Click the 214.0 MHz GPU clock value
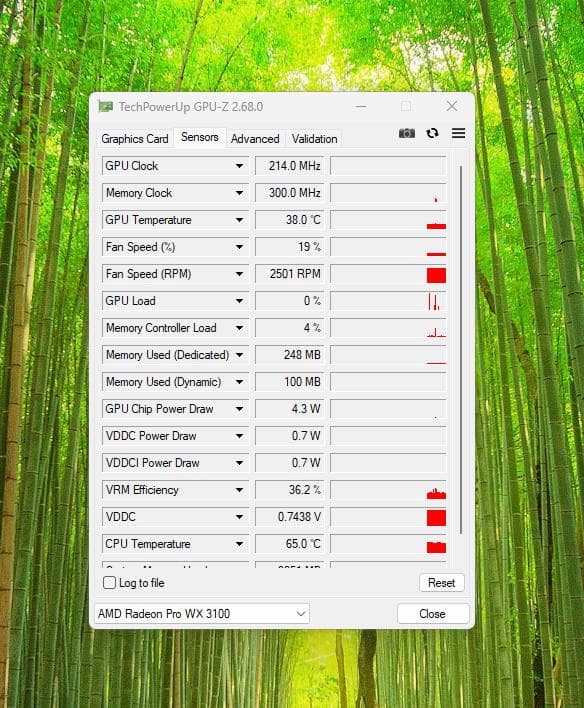This screenshot has height=708, width=584. (290, 166)
